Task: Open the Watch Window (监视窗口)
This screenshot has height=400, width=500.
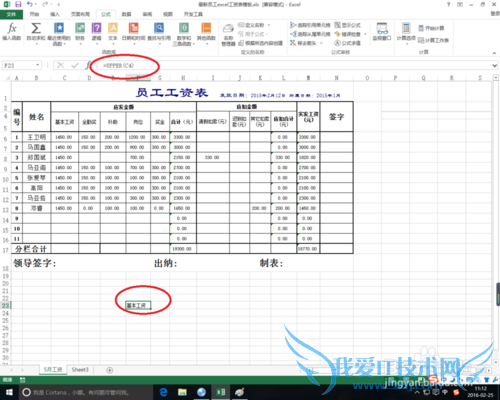Action: point(382,32)
